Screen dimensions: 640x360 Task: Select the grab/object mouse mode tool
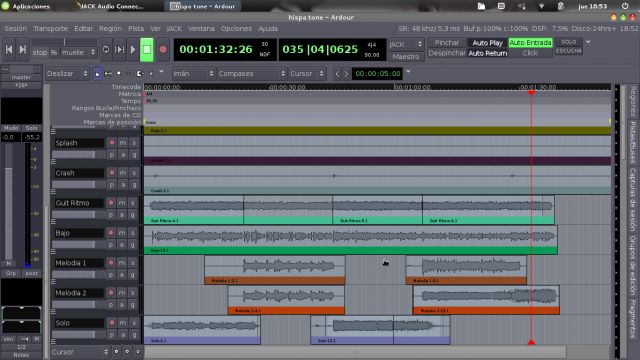pos(97,74)
